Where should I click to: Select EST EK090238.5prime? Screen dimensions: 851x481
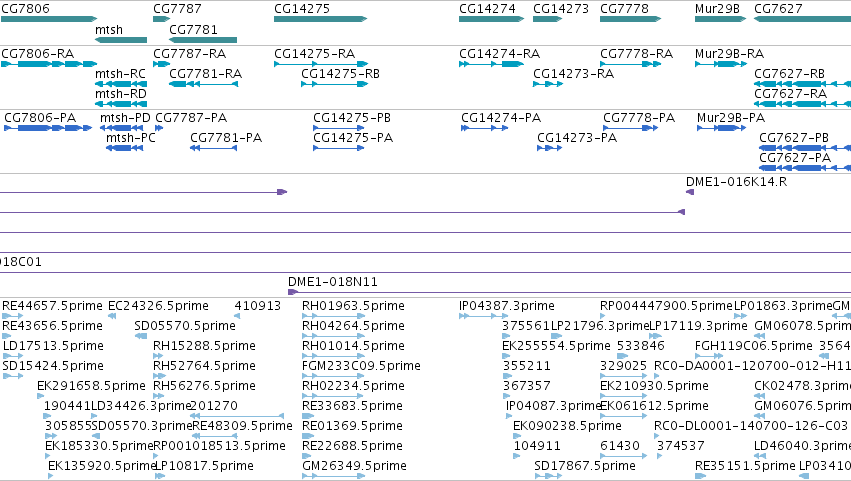pos(567,426)
